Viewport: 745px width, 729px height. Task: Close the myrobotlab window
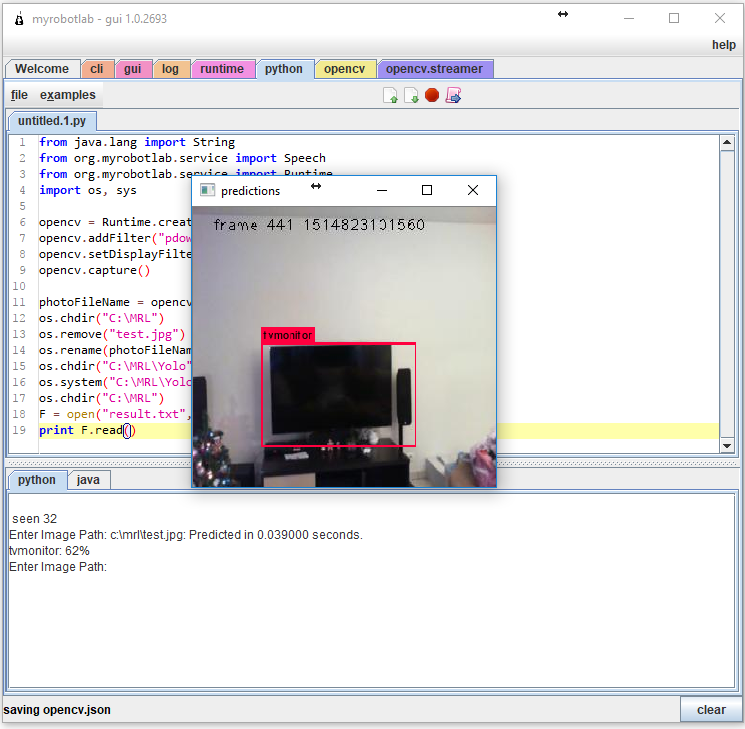720,19
